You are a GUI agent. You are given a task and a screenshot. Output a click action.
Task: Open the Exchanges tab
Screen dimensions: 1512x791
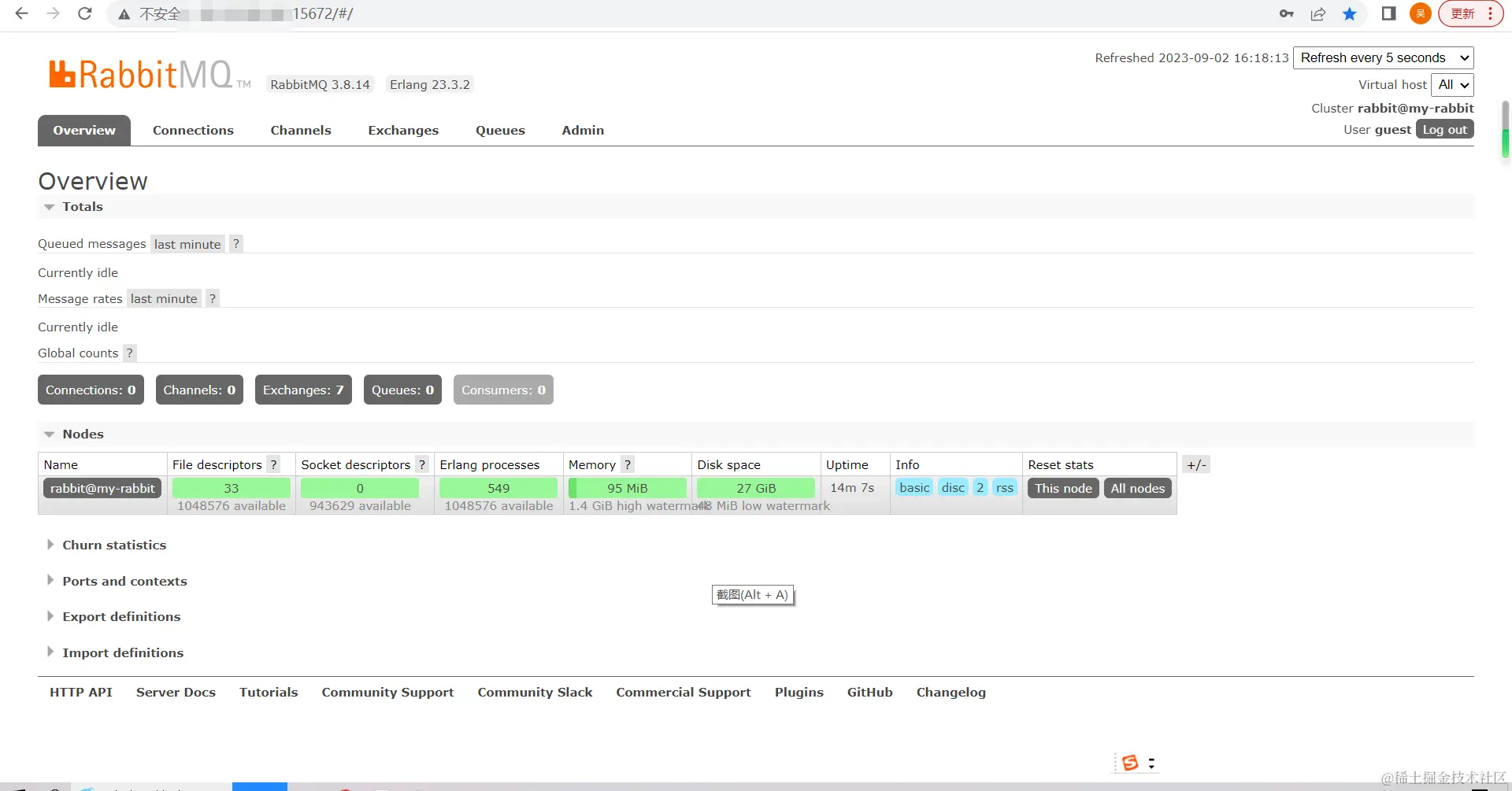pyautogui.click(x=403, y=131)
